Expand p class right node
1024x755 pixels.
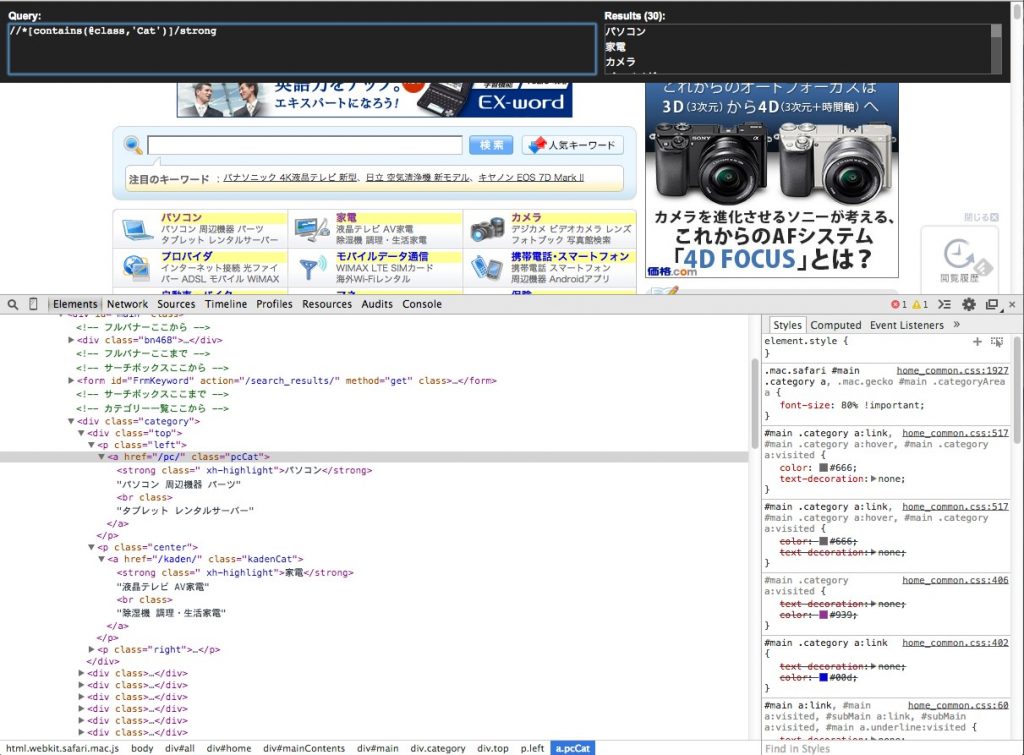click(x=91, y=650)
